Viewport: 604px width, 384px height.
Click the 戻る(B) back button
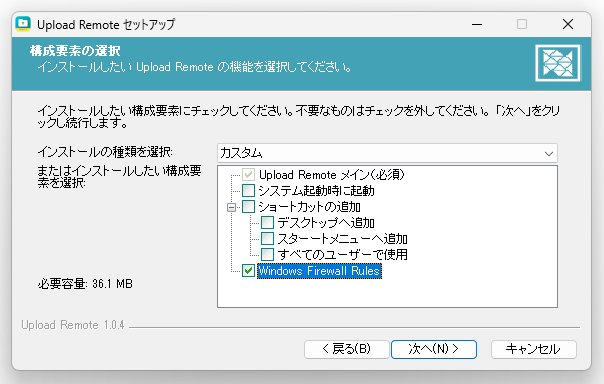346,349
